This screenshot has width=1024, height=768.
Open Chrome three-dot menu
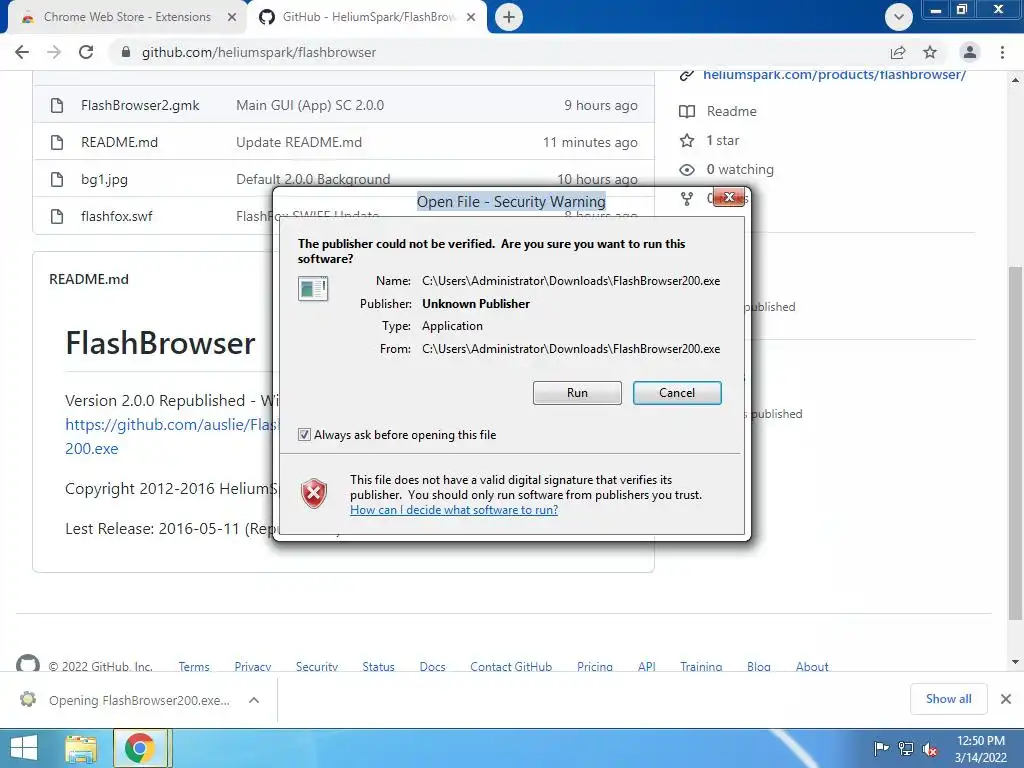coord(1002,52)
